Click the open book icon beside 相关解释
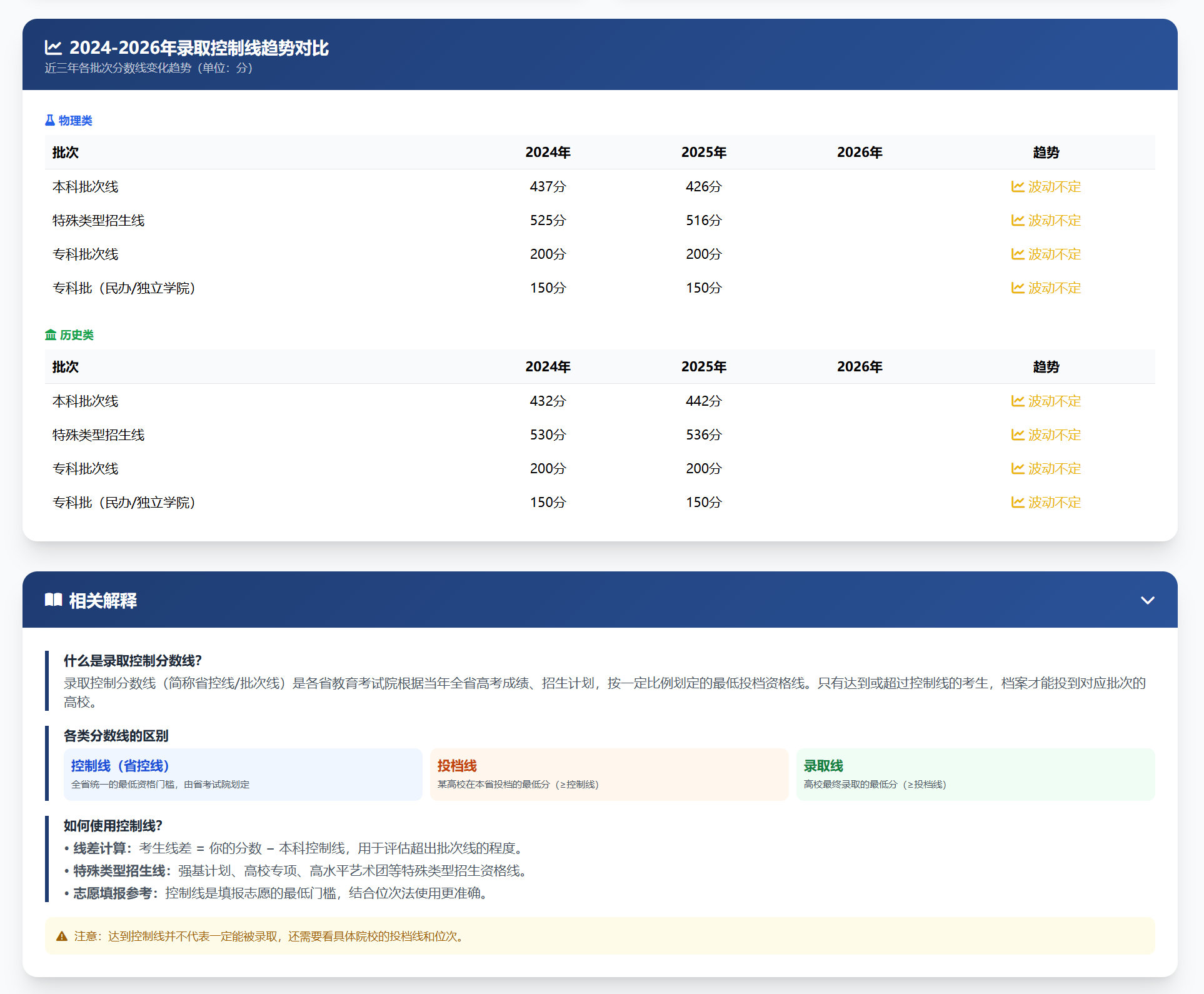Image resolution: width=1204 pixels, height=994 pixels. click(53, 600)
